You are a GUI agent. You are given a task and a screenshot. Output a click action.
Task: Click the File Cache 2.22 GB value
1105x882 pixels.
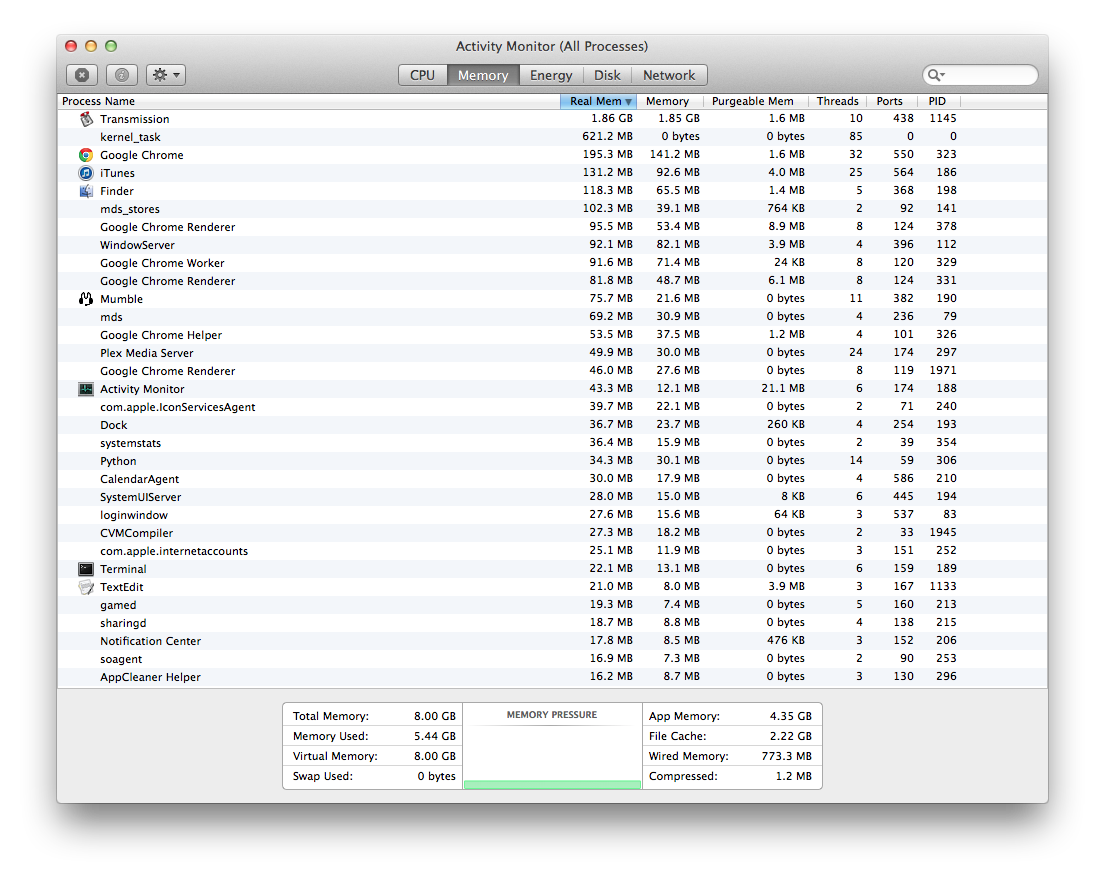(791, 736)
